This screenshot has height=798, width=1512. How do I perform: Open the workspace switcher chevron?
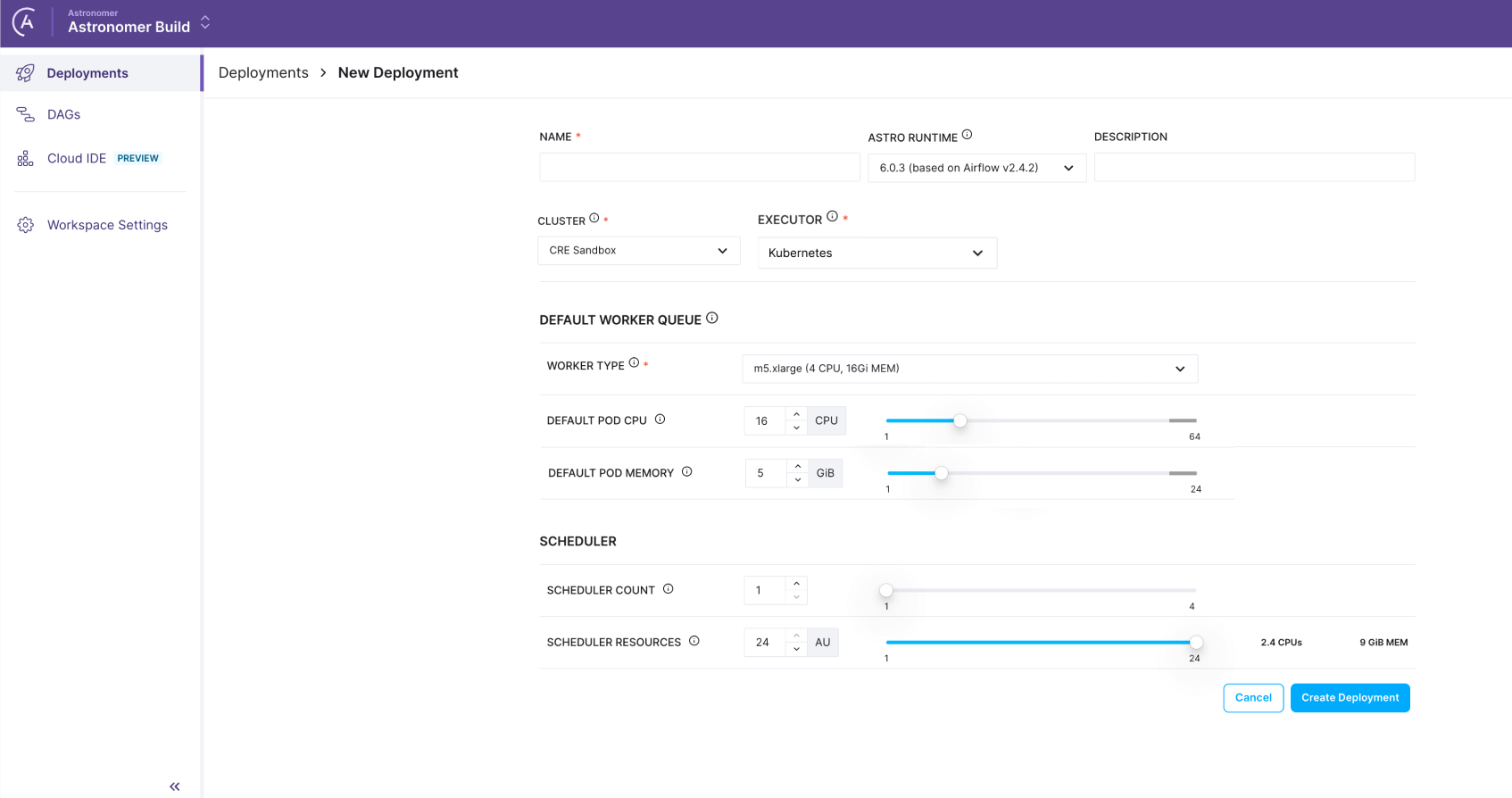click(205, 22)
